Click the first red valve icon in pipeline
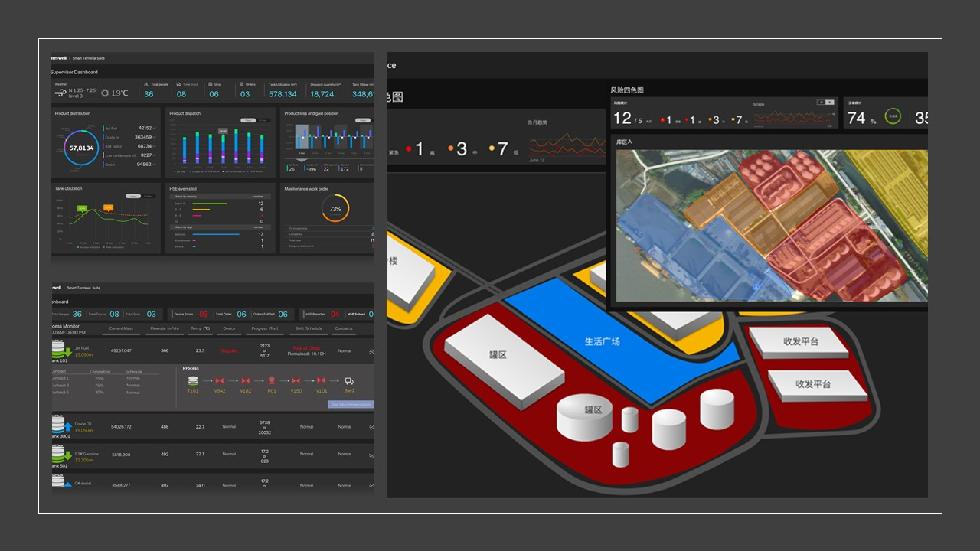This screenshot has width=980, height=551. 218,381
